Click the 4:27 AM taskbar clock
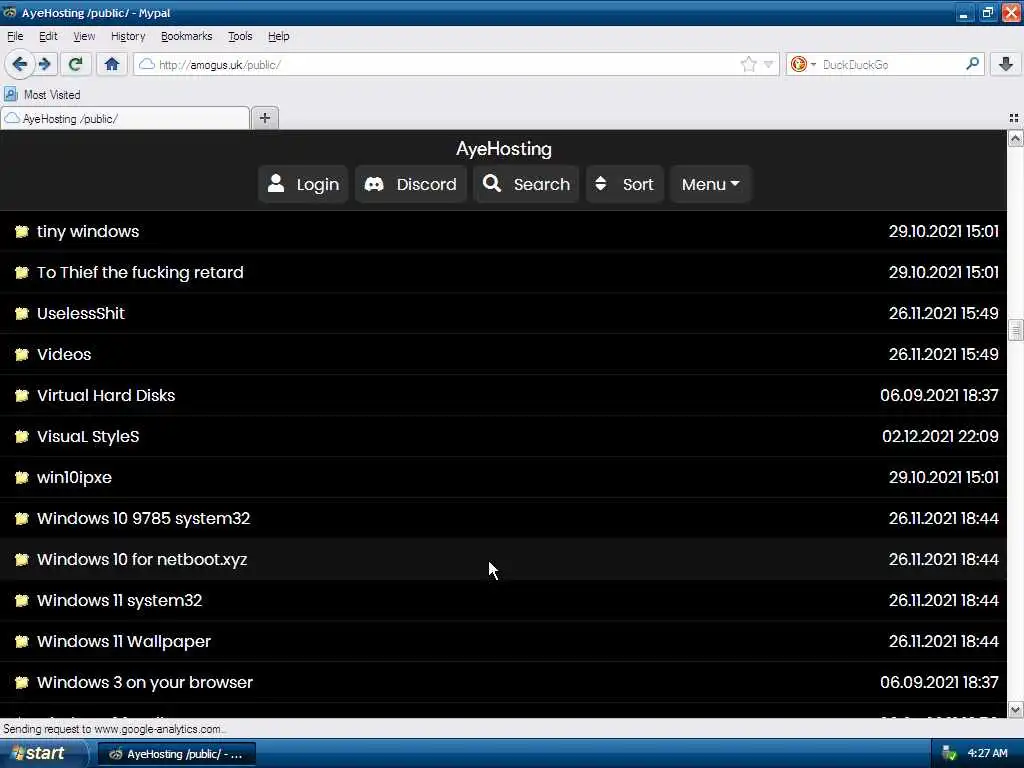The width and height of the screenshot is (1024, 768). [987, 754]
